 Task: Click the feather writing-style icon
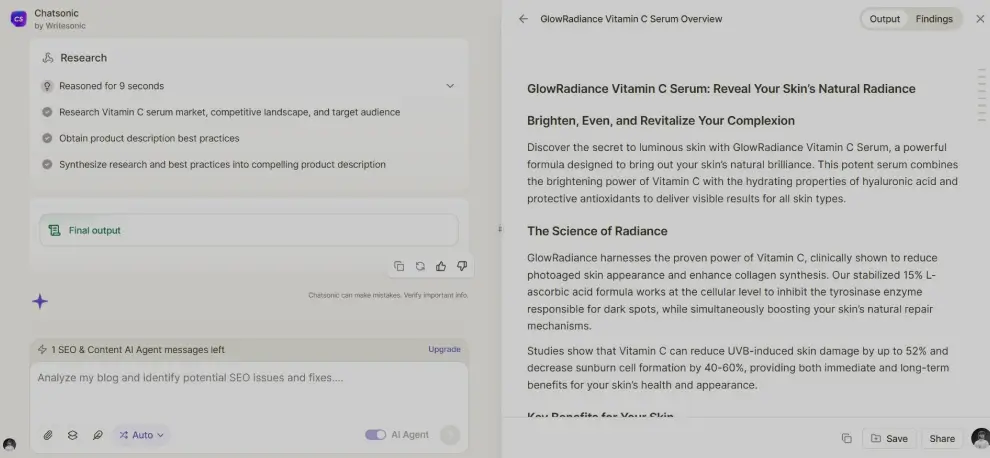97,435
